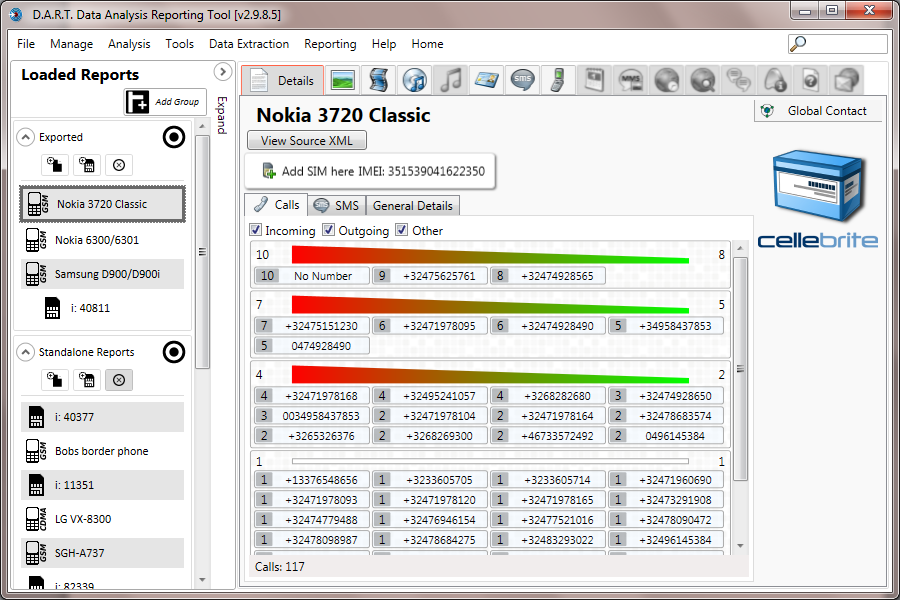Open the Videos filmstrip tab

[x=379, y=80]
